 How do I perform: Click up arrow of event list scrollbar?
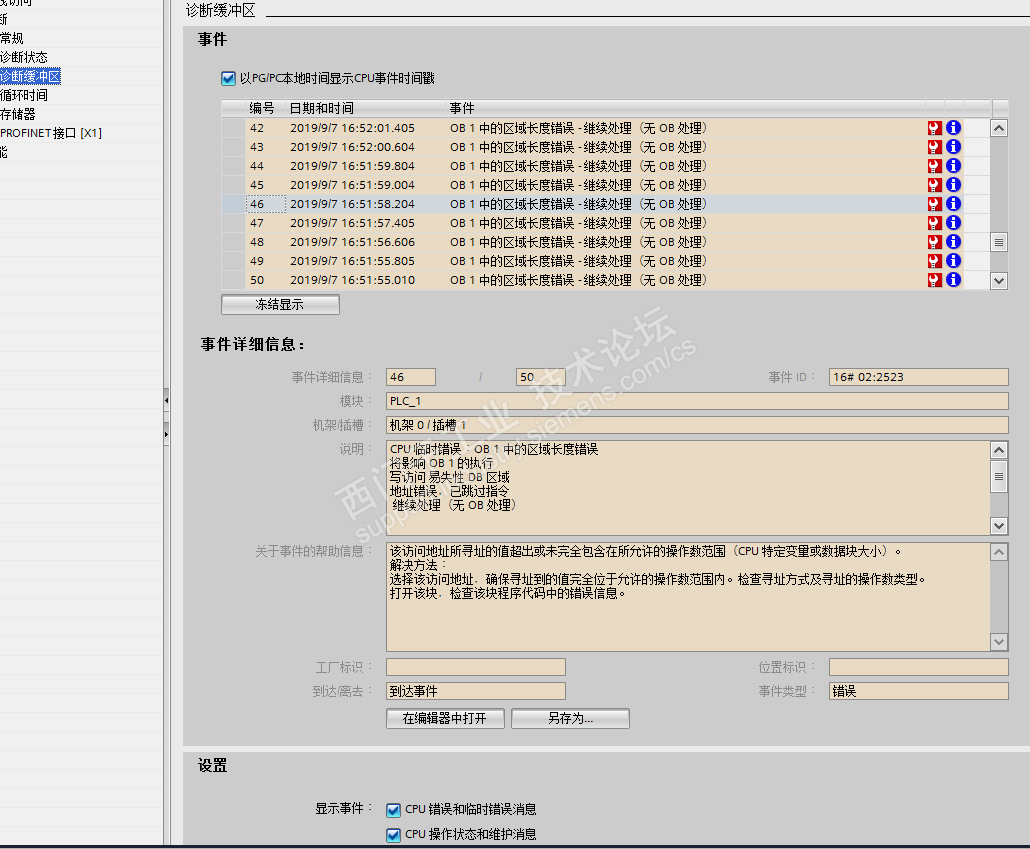coord(999,128)
